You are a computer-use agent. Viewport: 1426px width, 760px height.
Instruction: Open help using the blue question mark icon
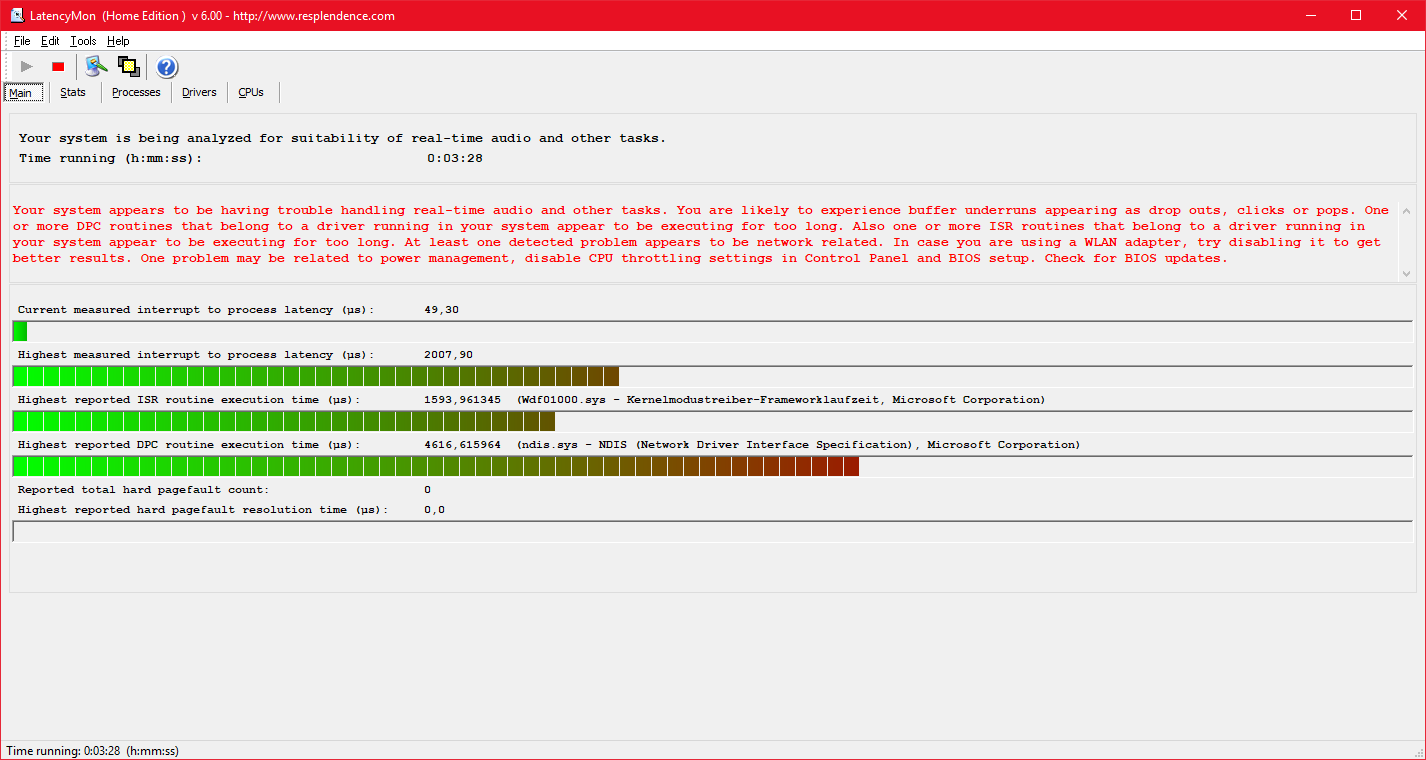pyautogui.click(x=167, y=67)
